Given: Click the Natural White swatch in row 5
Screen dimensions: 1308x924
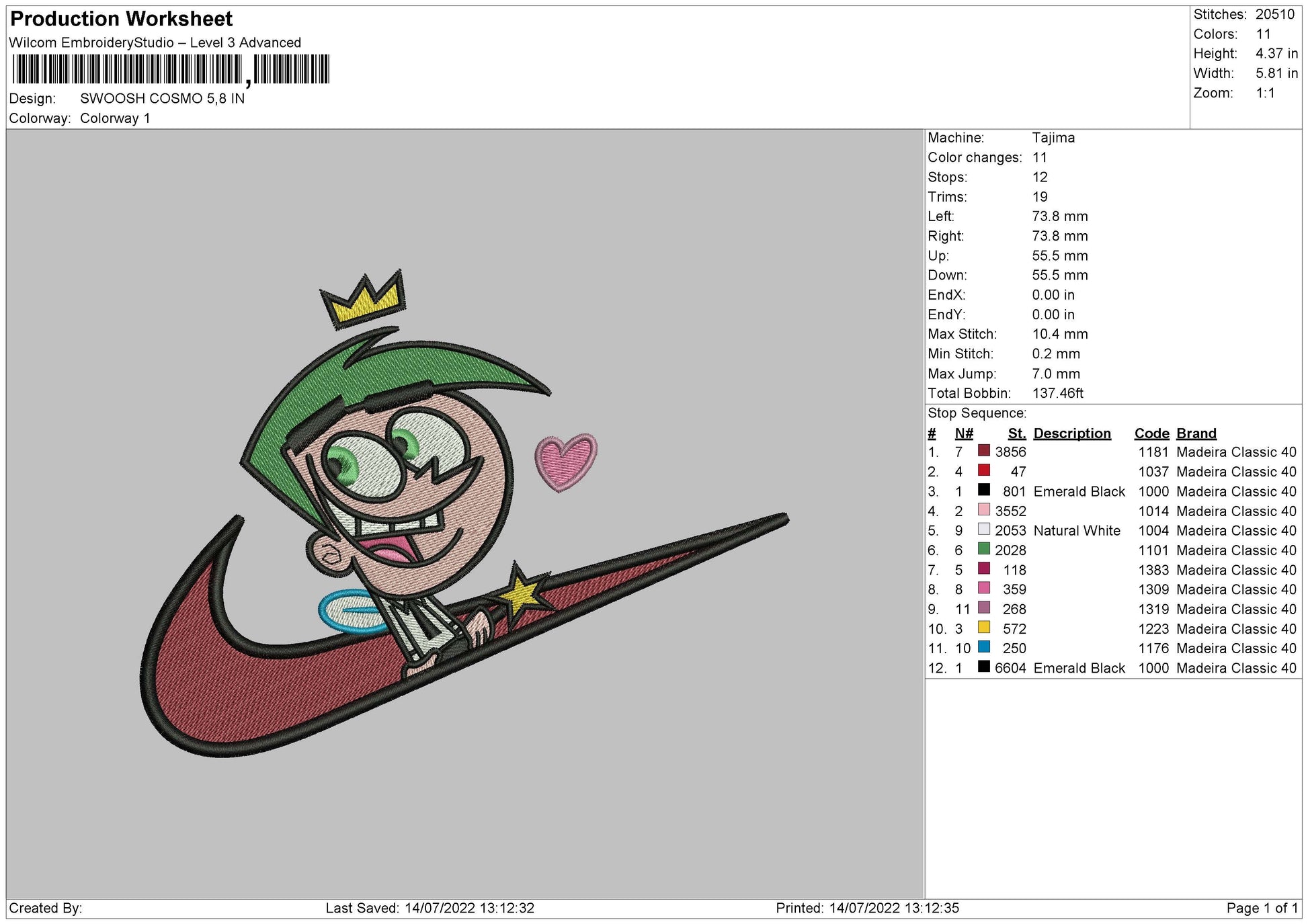Looking at the screenshot, I should 984,530.
